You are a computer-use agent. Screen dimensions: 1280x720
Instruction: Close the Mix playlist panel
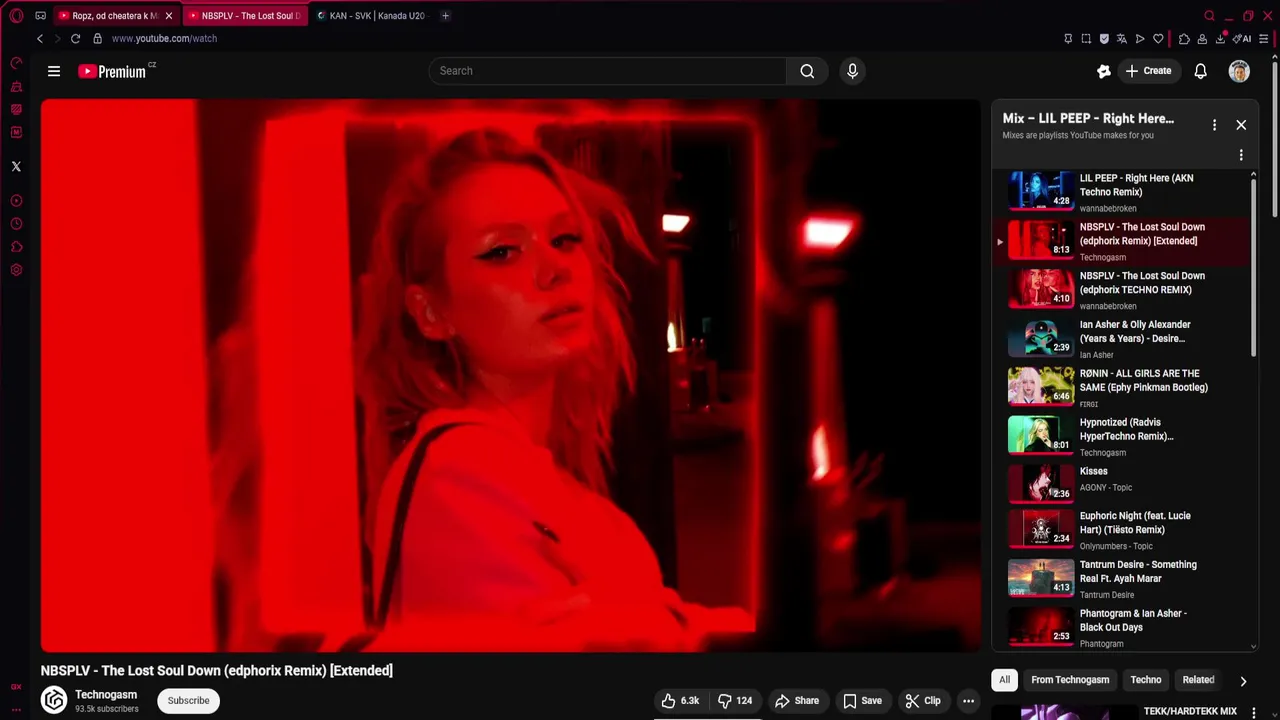[1241, 125]
